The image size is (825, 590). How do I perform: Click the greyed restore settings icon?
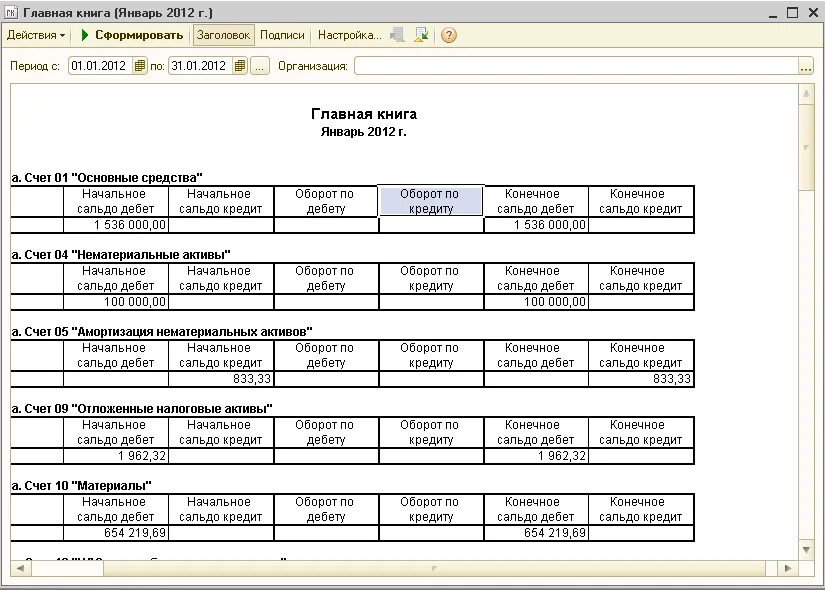click(x=398, y=35)
